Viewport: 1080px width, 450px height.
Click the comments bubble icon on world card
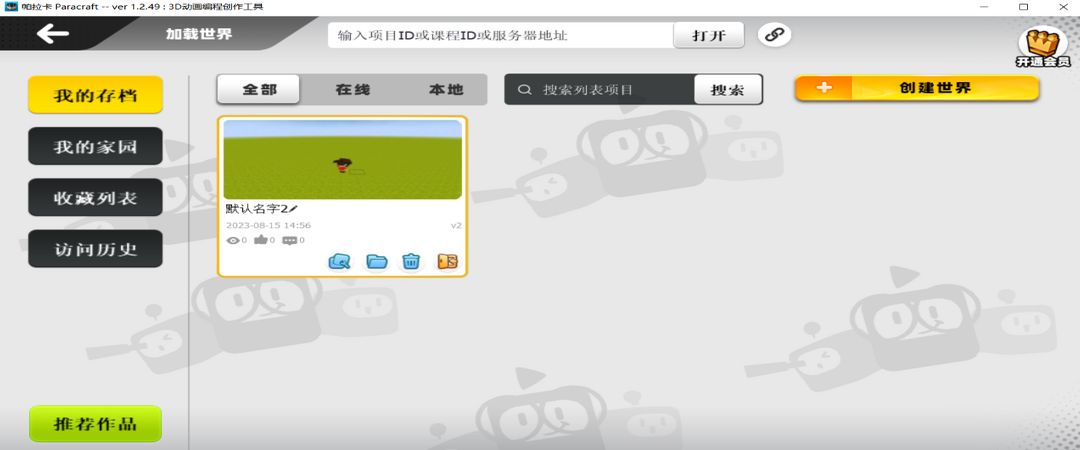(290, 241)
